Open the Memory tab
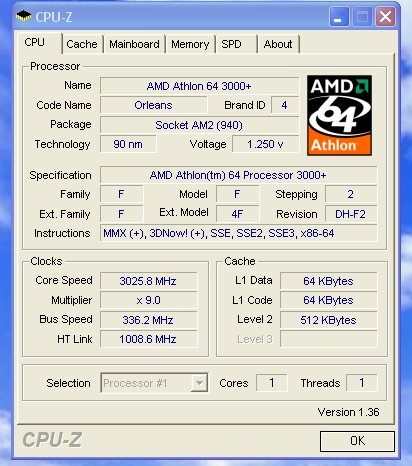 [190, 44]
